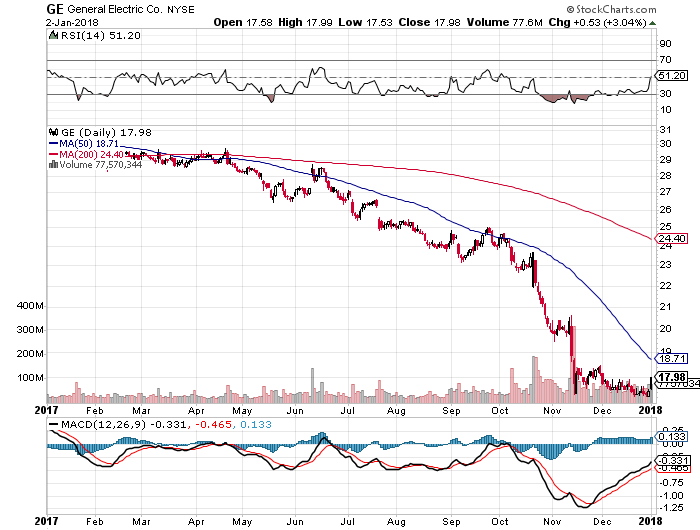The width and height of the screenshot is (700, 530).
Task: Click the 90 label on the RSI axis
Action: click(666, 43)
